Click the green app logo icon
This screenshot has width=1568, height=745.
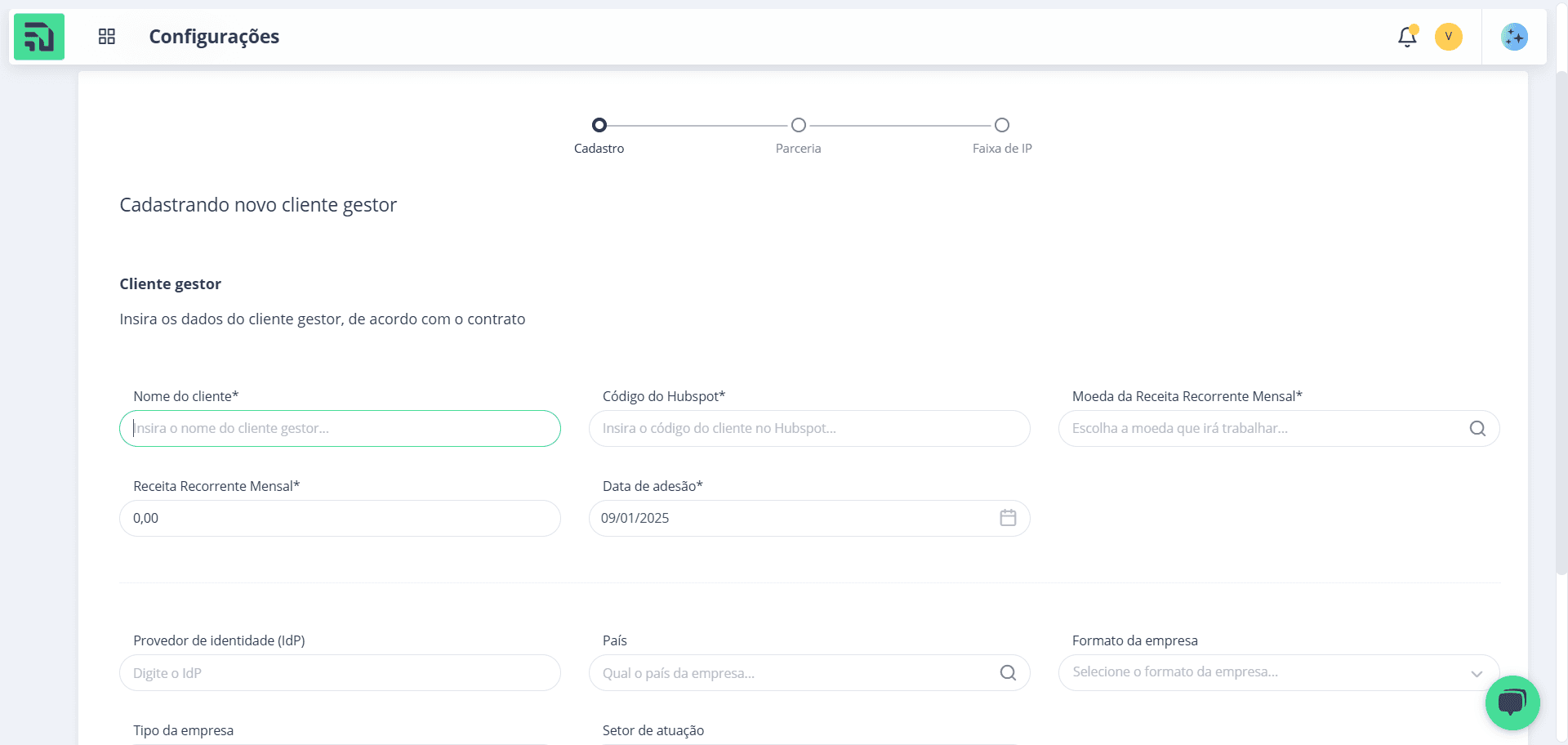(x=39, y=37)
